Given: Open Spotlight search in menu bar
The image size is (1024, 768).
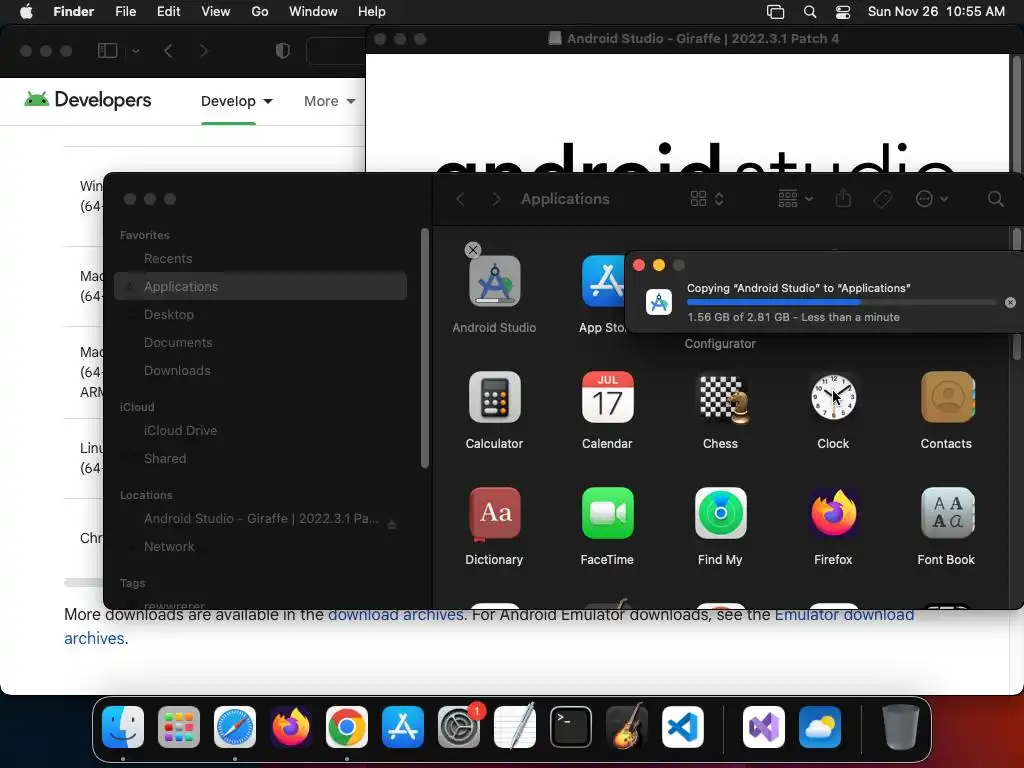Looking at the screenshot, I should (x=810, y=12).
